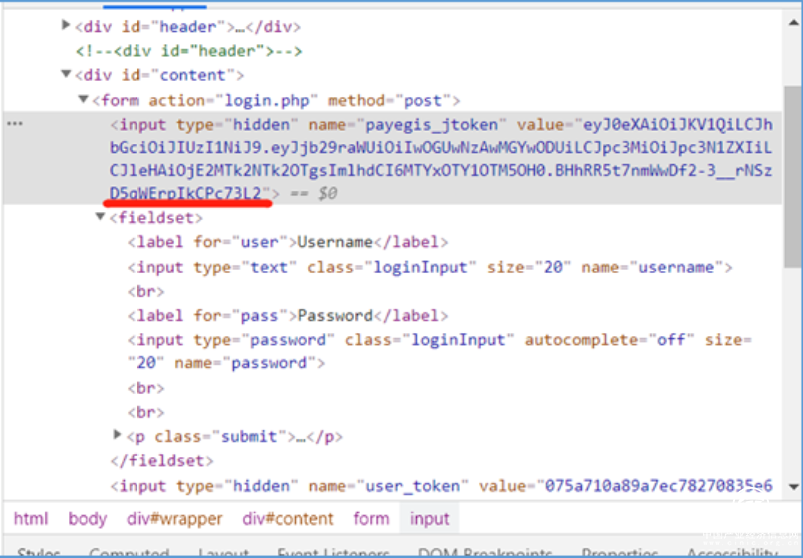This screenshot has width=803, height=558.
Task: Click the three-dots actions icon beside selected node
Action: tap(14, 124)
